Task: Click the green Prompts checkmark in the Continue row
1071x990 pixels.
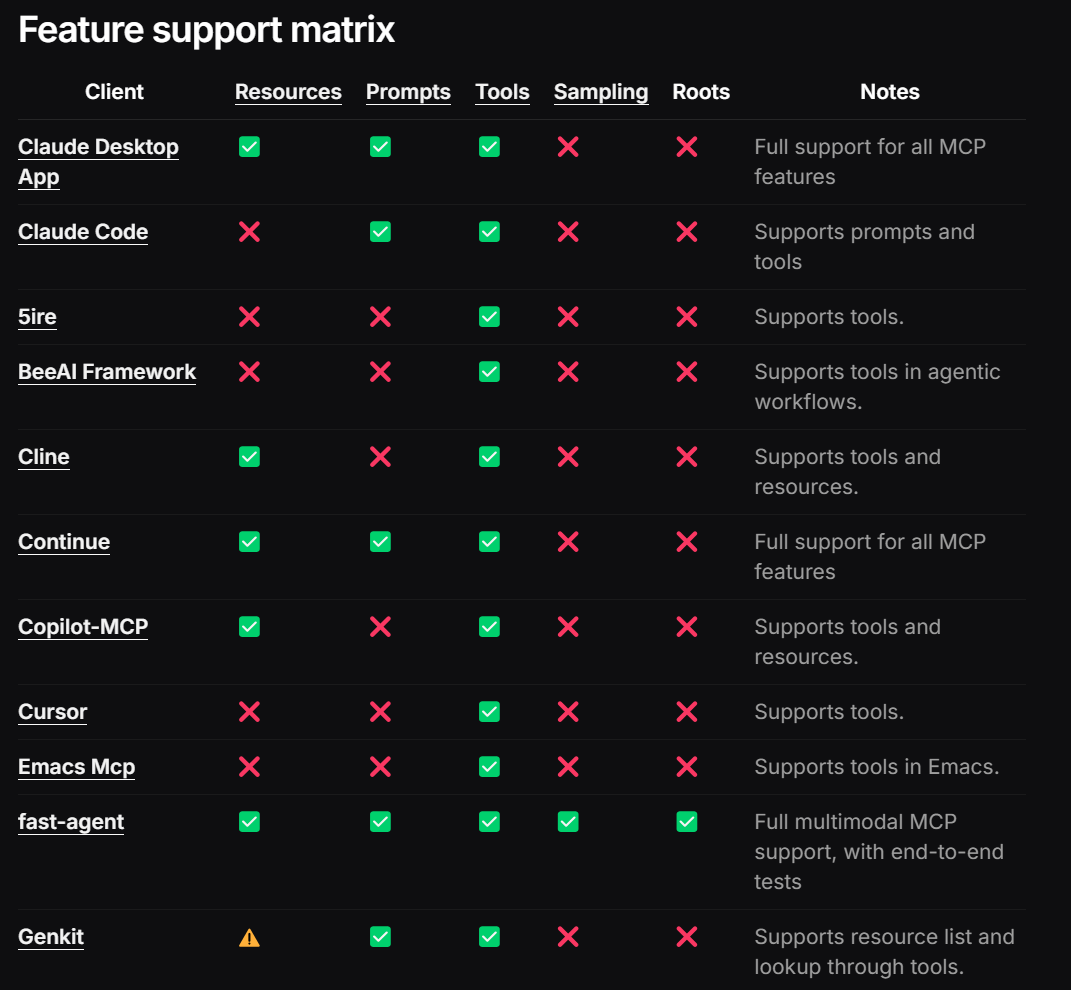Action: [x=380, y=542]
